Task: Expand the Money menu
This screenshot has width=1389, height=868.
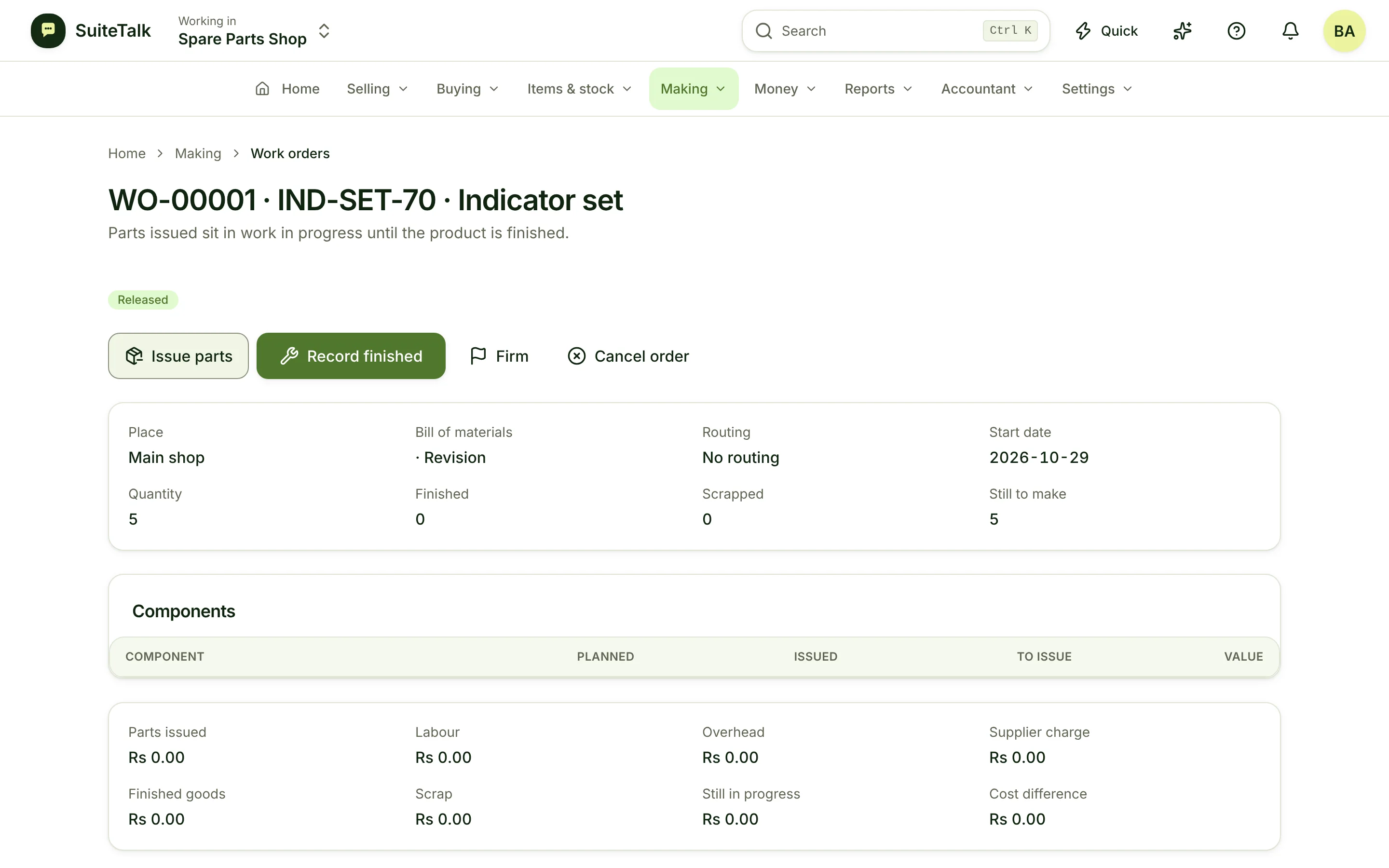Action: [x=785, y=89]
